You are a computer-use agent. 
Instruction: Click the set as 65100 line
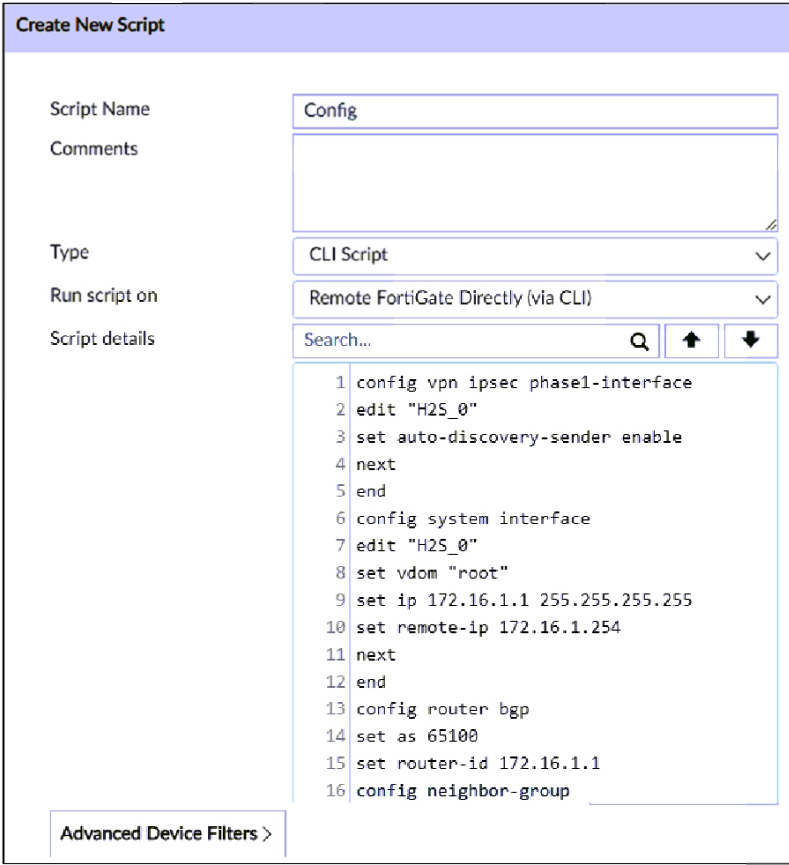pyautogui.click(x=417, y=736)
